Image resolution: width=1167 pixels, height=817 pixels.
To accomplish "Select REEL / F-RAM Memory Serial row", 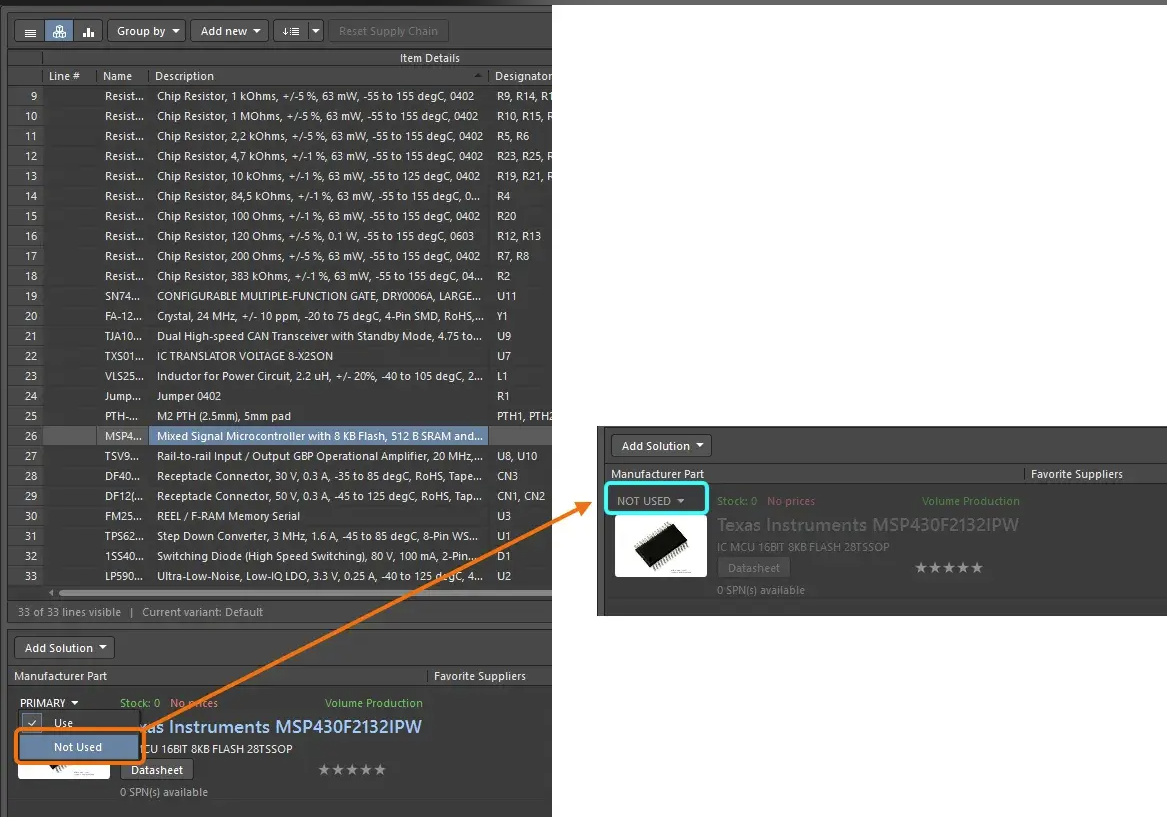I will (x=280, y=516).
